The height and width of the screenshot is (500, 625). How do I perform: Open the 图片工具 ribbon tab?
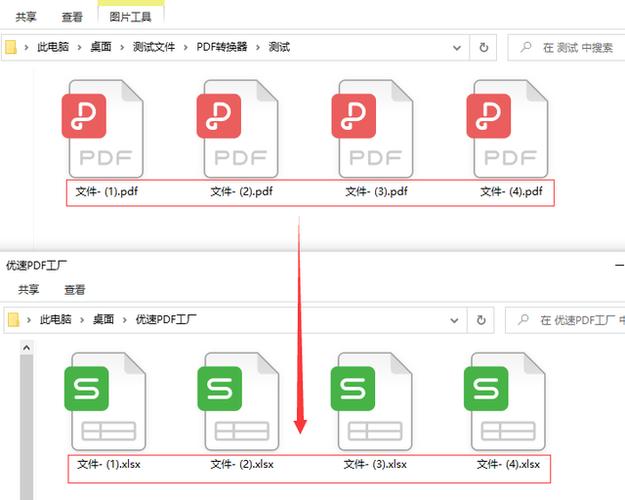[x=131, y=17]
